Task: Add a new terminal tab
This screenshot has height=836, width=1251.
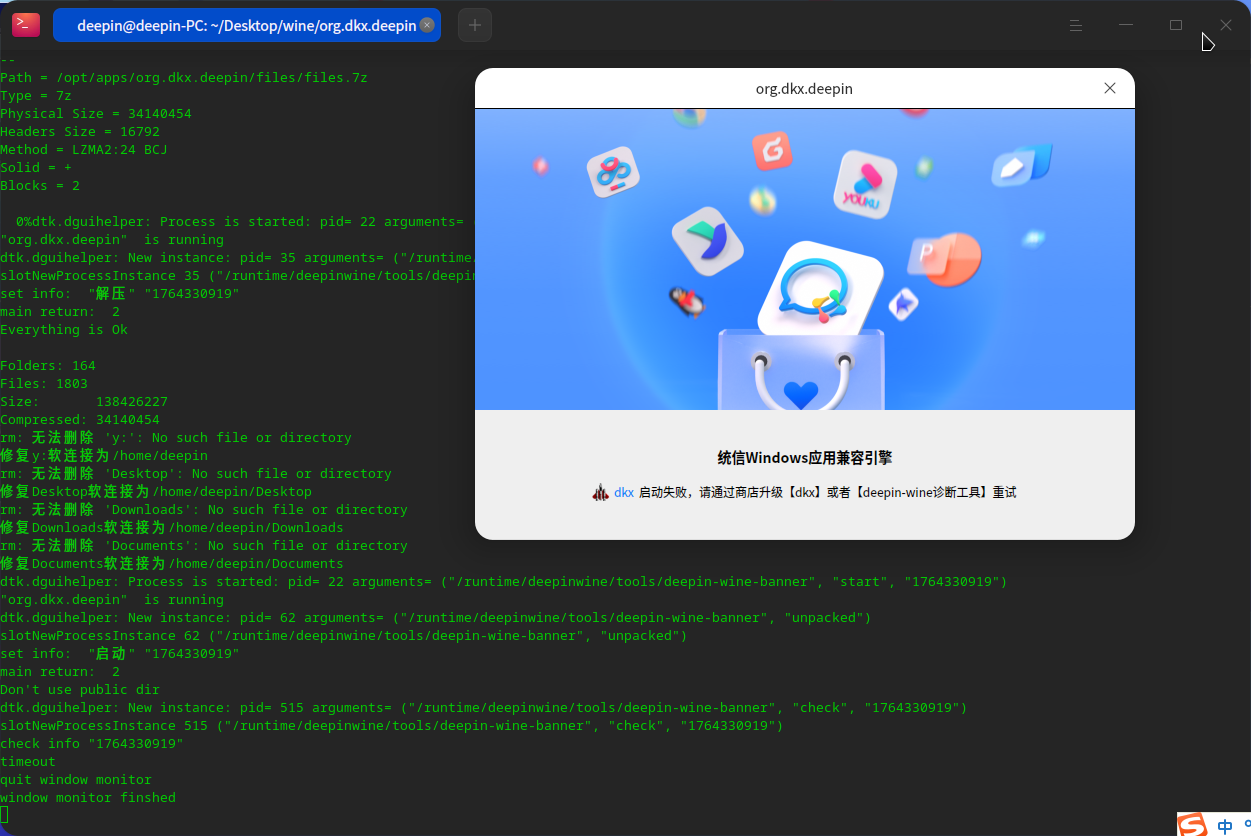Action: click(475, 25)
